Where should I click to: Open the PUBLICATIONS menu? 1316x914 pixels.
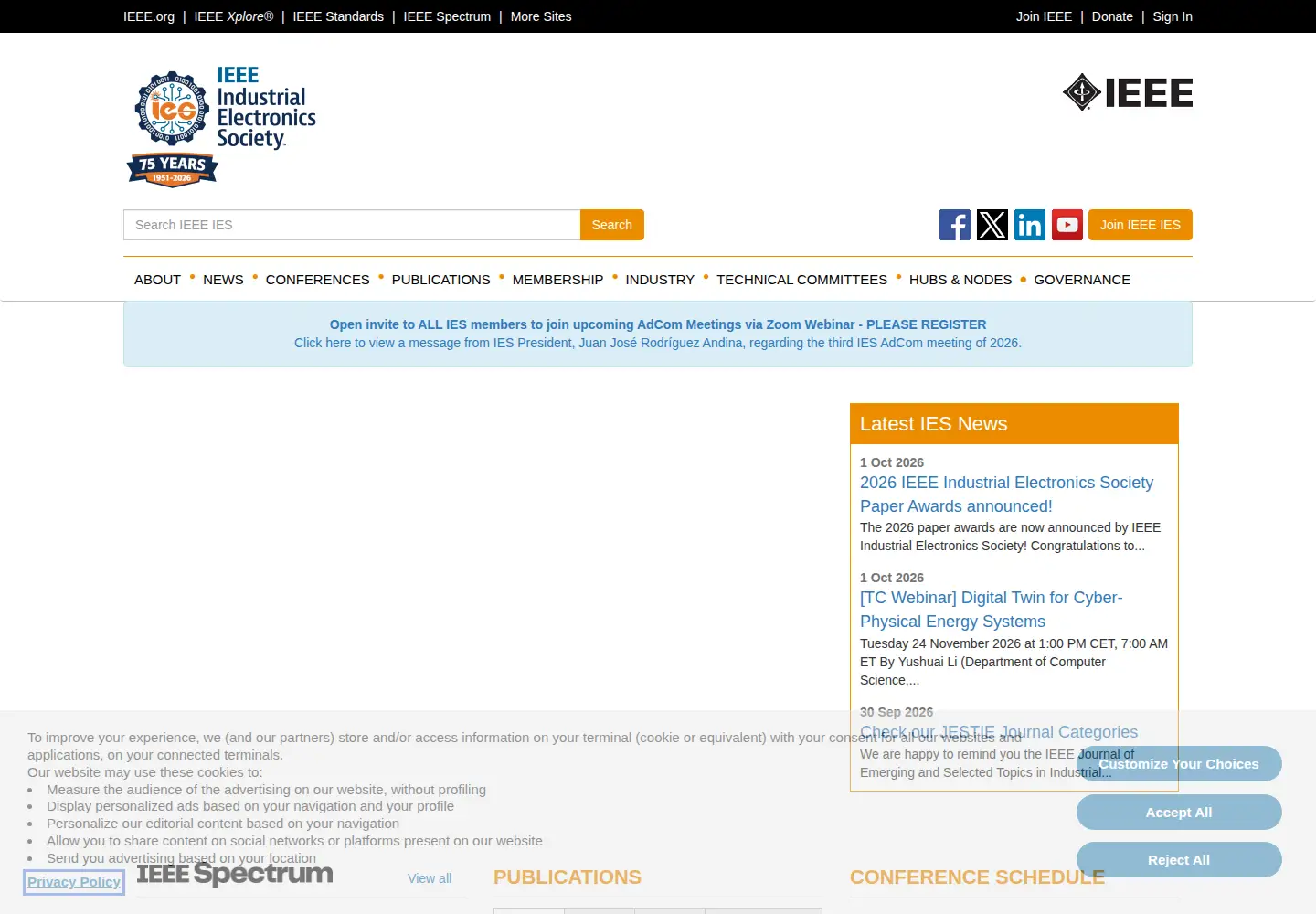pyautogui.click(x=440, y=280)
